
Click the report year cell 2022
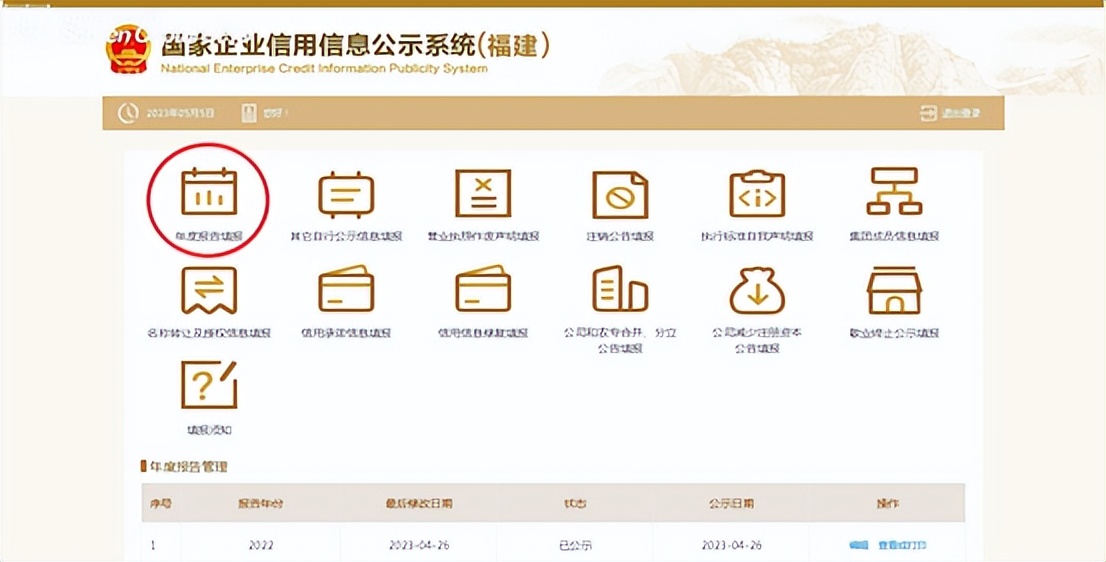tap(260, 546)
